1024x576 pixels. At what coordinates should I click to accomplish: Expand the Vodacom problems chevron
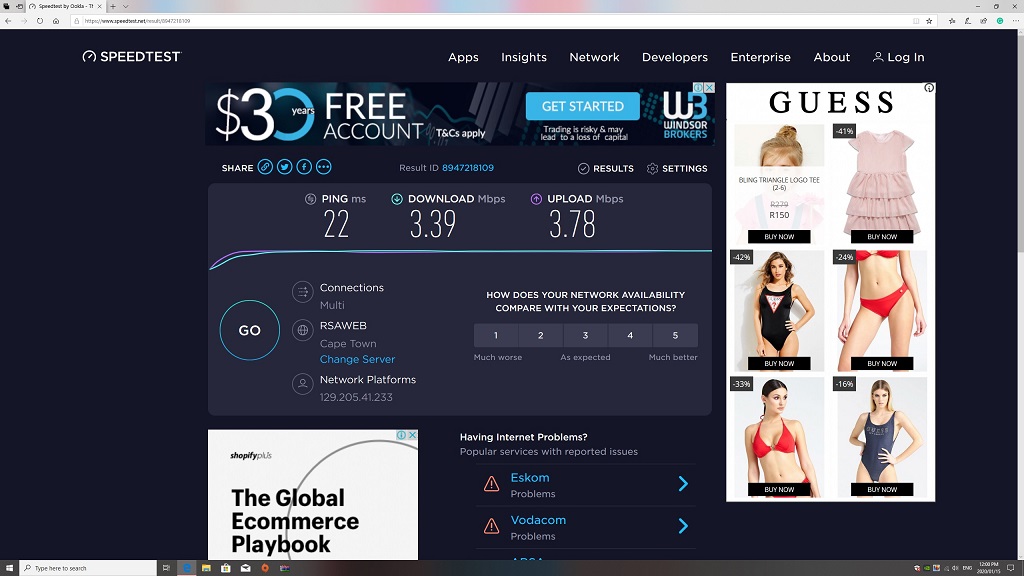683,526
